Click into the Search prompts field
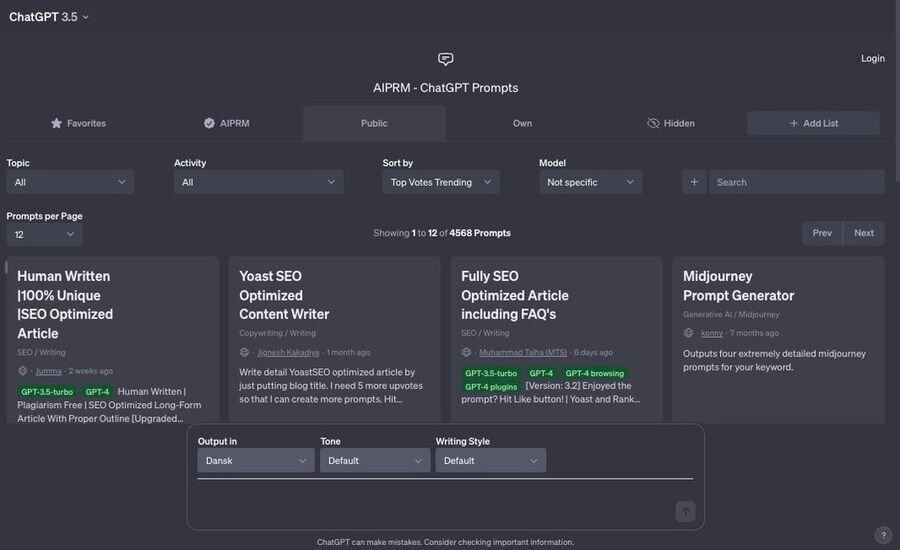The height and width of the screenshot is (550, 900). (796, 182)
